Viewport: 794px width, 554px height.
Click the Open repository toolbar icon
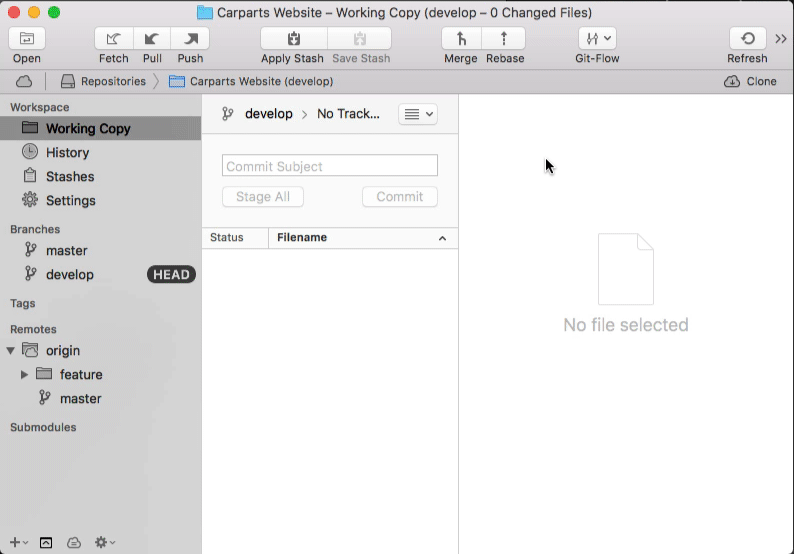point(27,39)
